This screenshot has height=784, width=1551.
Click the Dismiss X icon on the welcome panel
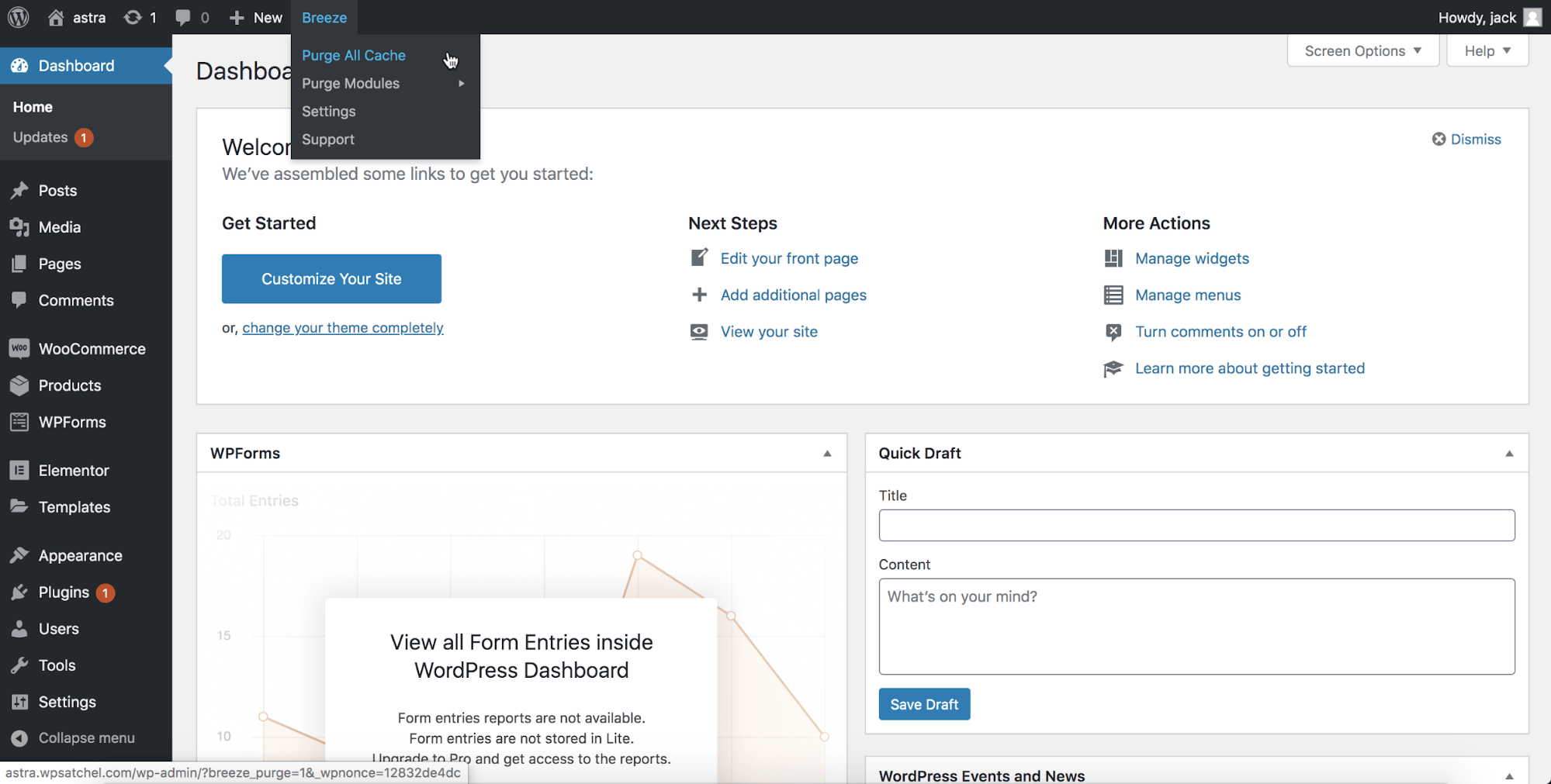coord(1438,139)
